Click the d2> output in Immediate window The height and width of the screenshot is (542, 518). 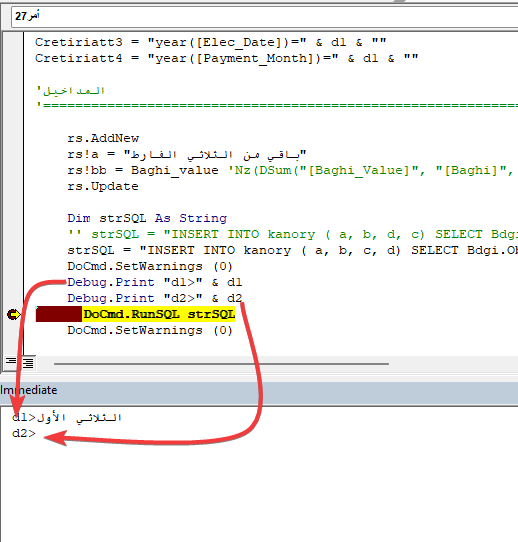click(24, 433)
